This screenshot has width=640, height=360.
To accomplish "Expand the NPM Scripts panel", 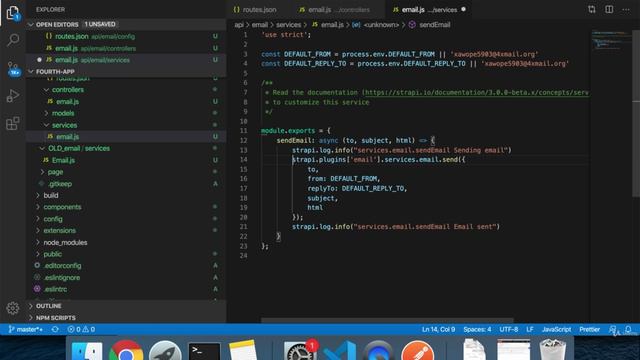I will pos(127,318).
